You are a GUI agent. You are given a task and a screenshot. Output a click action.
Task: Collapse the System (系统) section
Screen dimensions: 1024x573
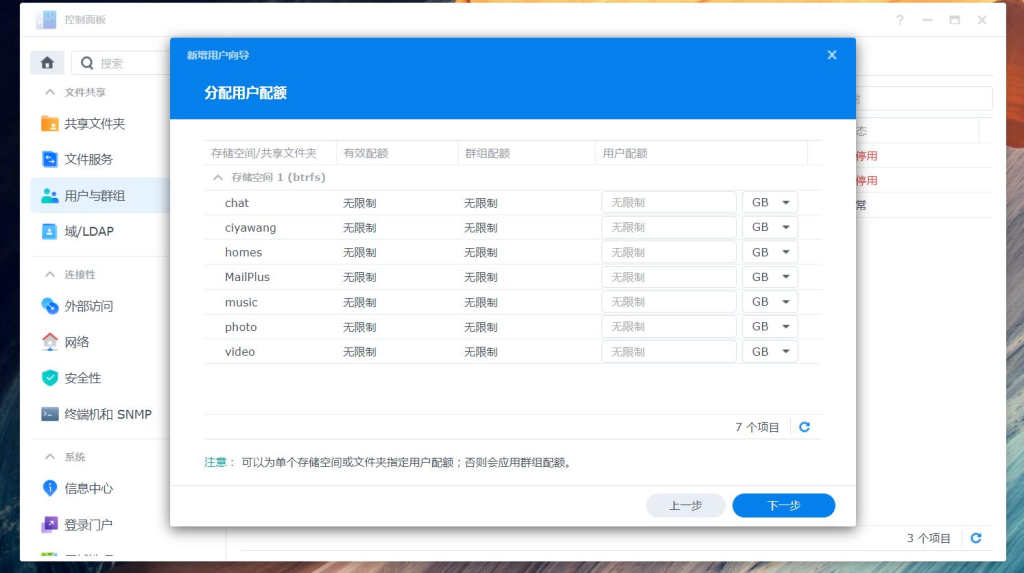point(50,457)
